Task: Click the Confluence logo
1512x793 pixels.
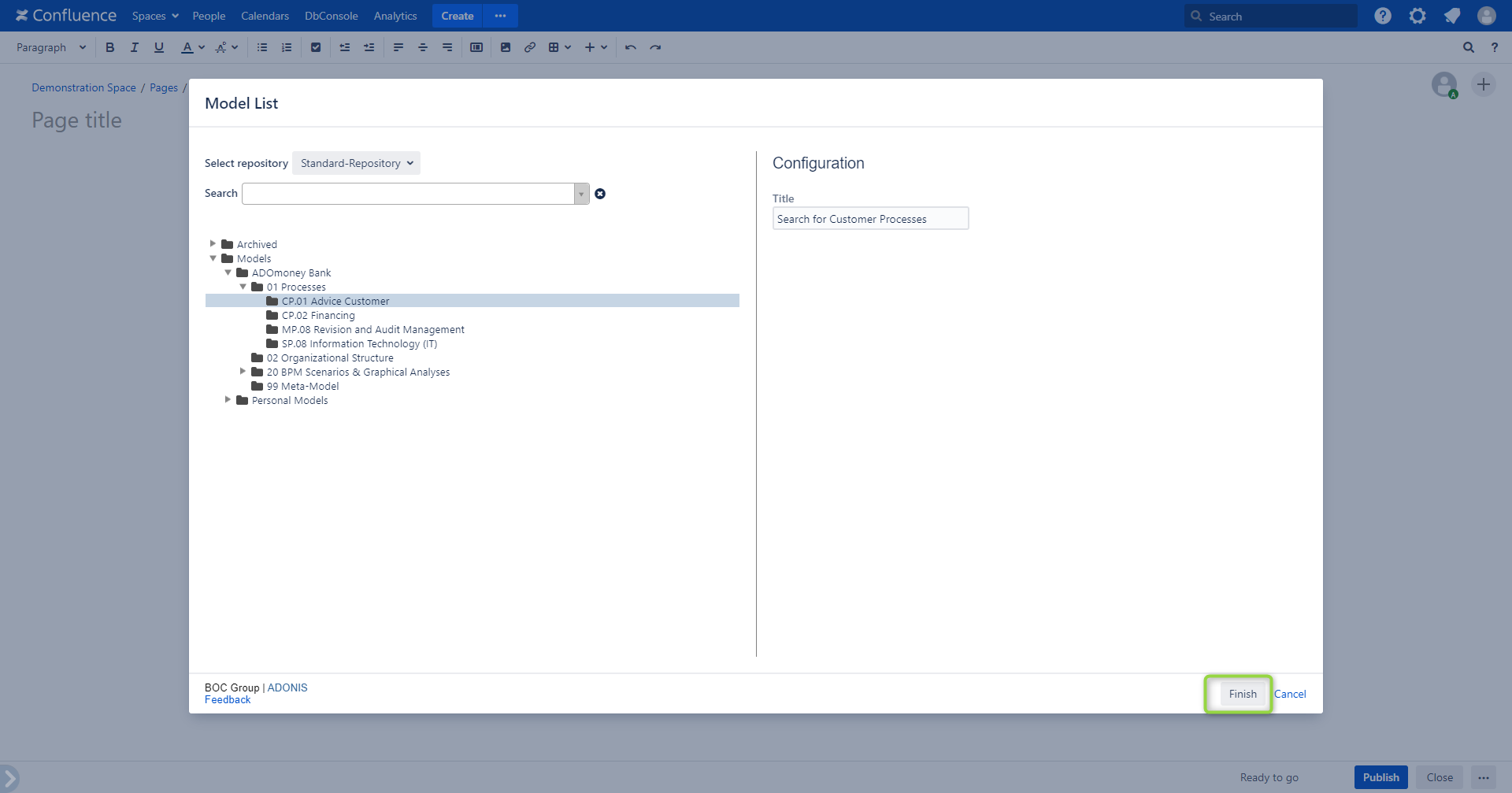Action: tap(66, 16)
